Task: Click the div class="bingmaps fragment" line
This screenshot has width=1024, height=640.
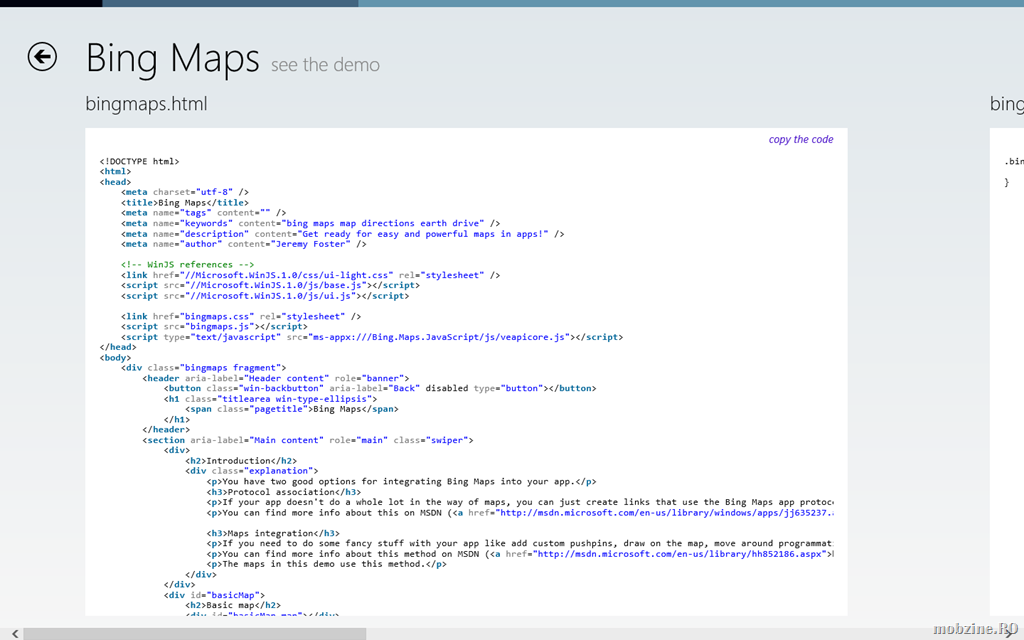Action: 203,368
